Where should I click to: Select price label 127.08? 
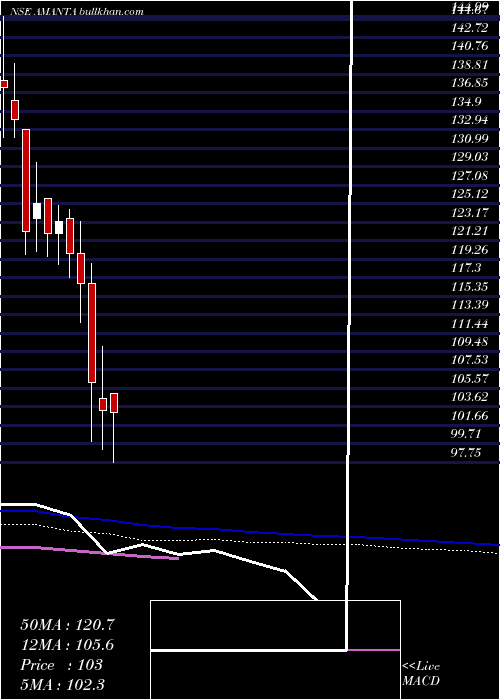(470, 175)
